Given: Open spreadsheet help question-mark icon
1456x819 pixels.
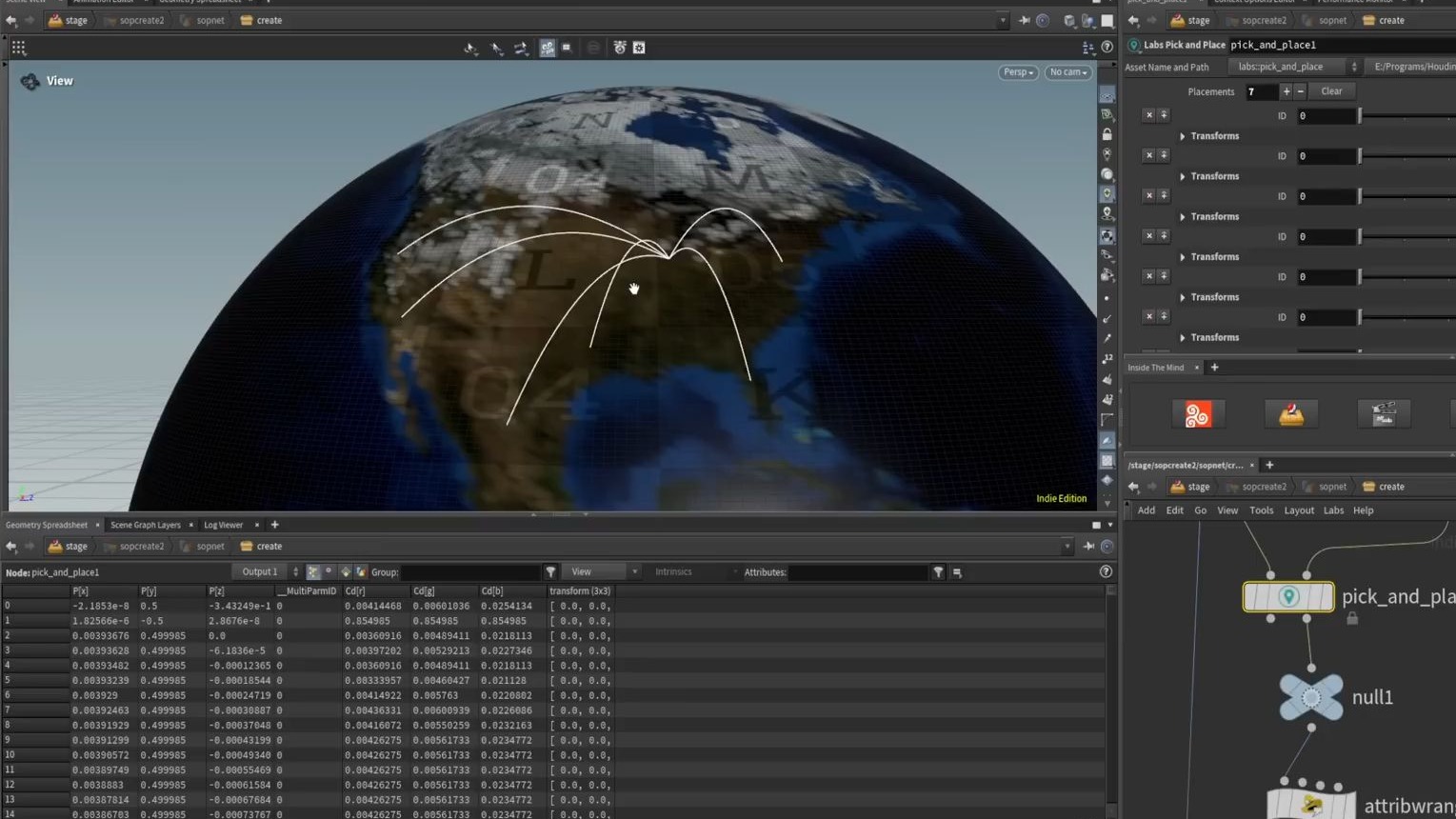Looking at the screenshot, I should [x=1106, y=571].
